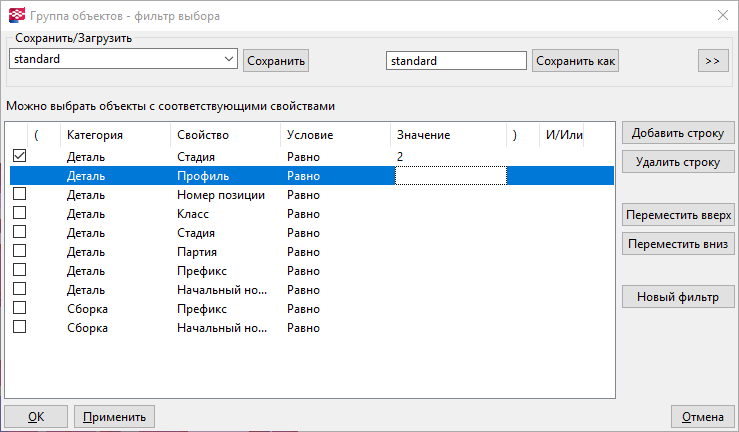739x432 pixels.
Task: Uncheck the Стадия row checkbox
Action: click(19, 157)
